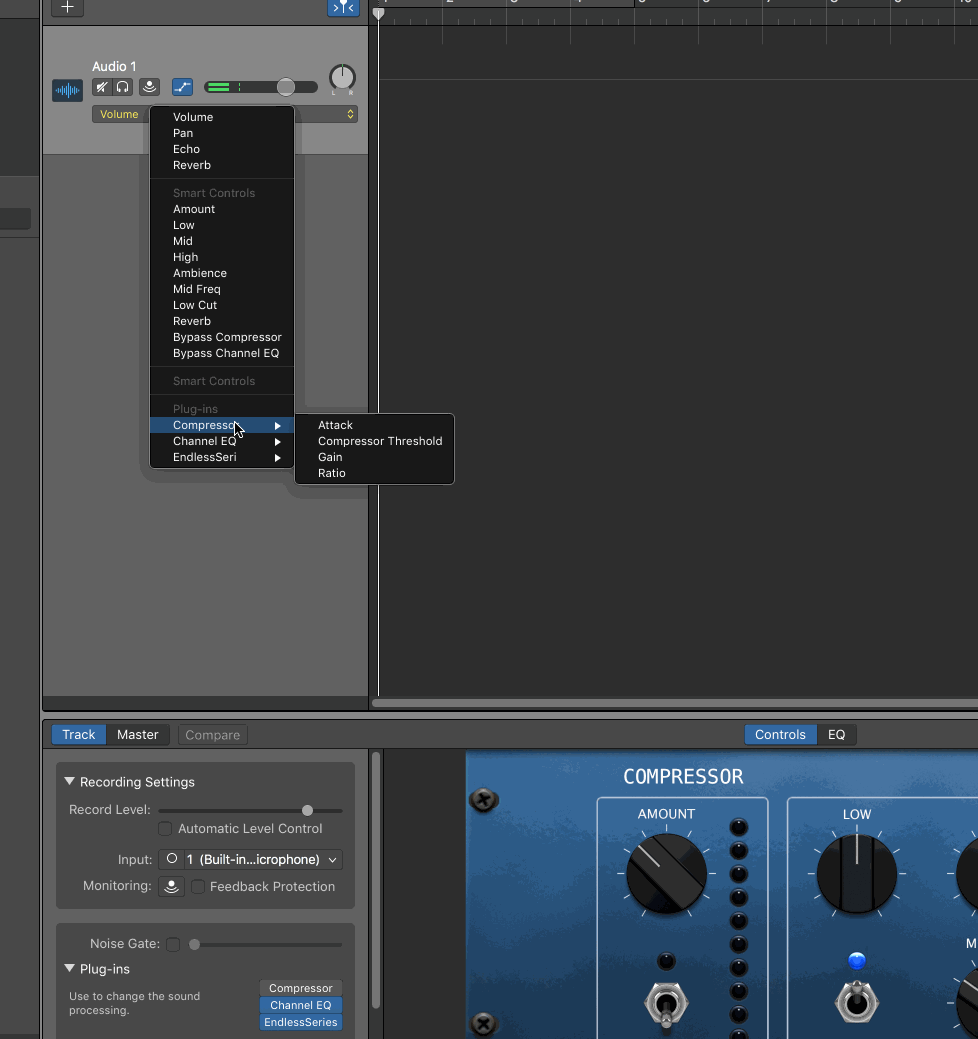Enable the Noise Gate checkbox
978x1039 pixels.
point(173,944)
